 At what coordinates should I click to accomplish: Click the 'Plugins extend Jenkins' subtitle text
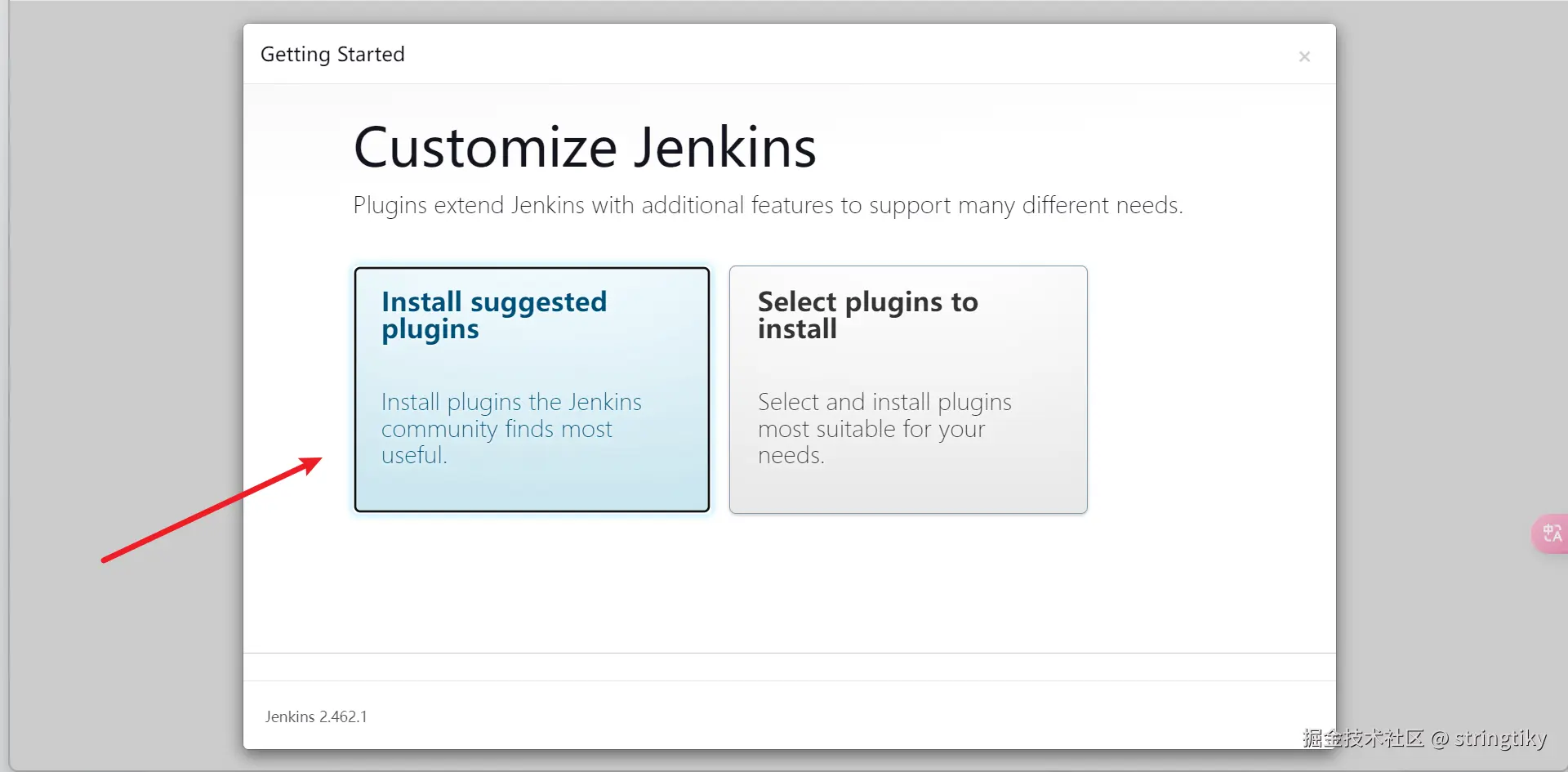pyautogui.click(x=768, y=205)
